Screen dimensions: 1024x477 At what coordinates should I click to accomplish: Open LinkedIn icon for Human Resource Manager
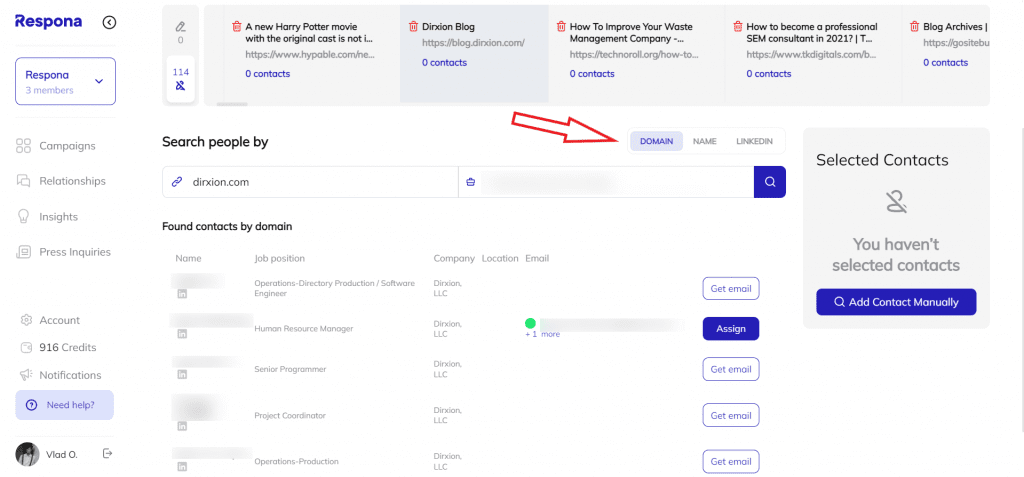[182, 334]
